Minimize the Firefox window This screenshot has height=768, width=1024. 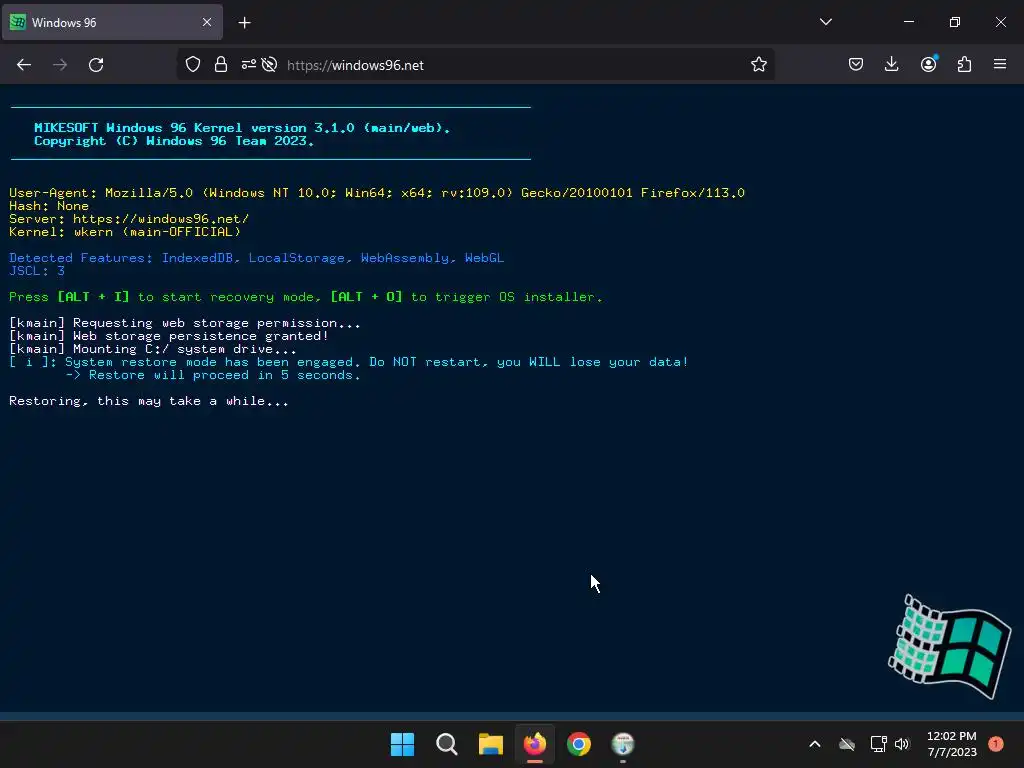coord(908,22)
